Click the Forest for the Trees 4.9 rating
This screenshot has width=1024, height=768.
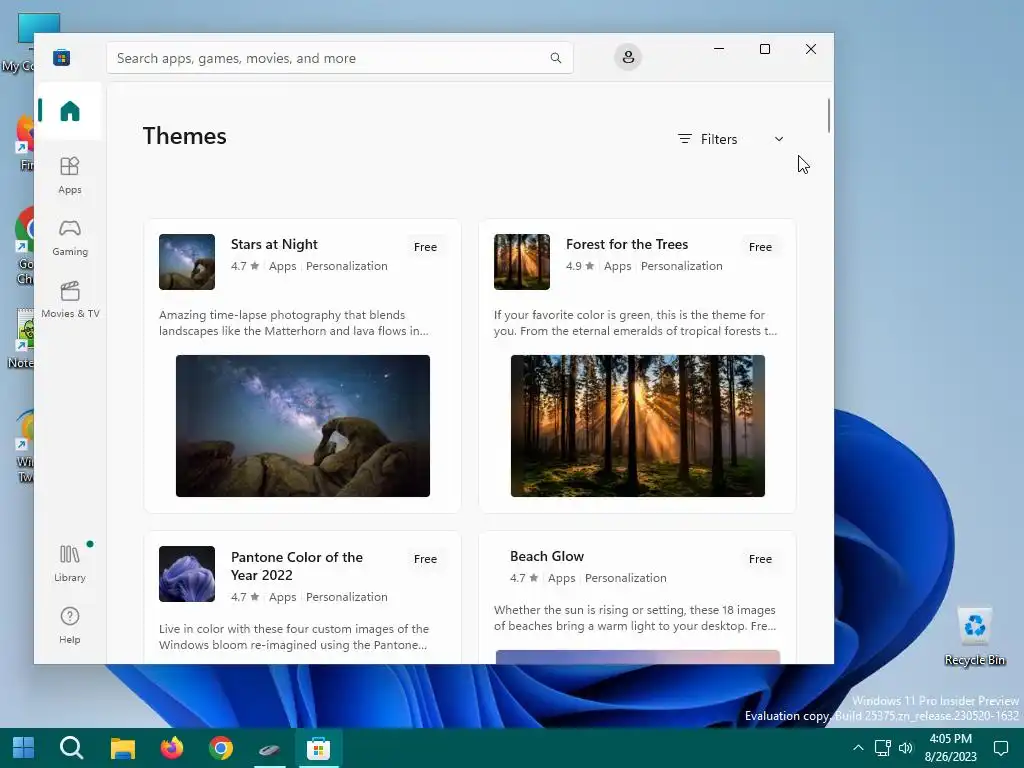click(580, 266)
